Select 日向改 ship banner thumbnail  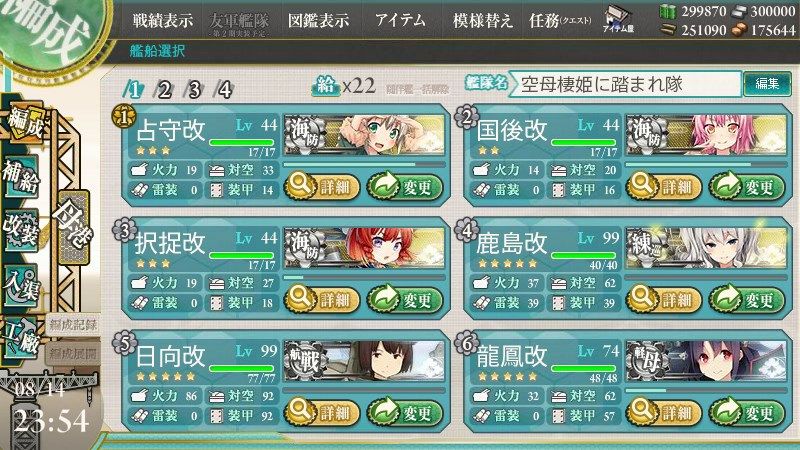(364, 361)
